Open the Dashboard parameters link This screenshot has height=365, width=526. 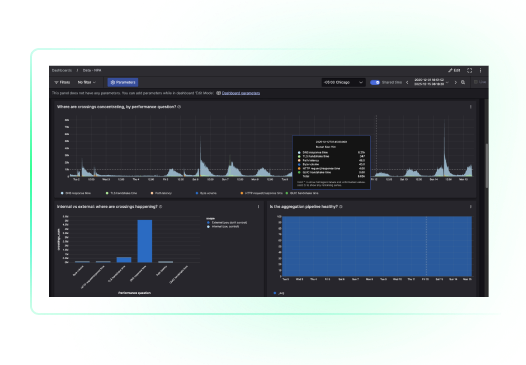click(241, 93)
